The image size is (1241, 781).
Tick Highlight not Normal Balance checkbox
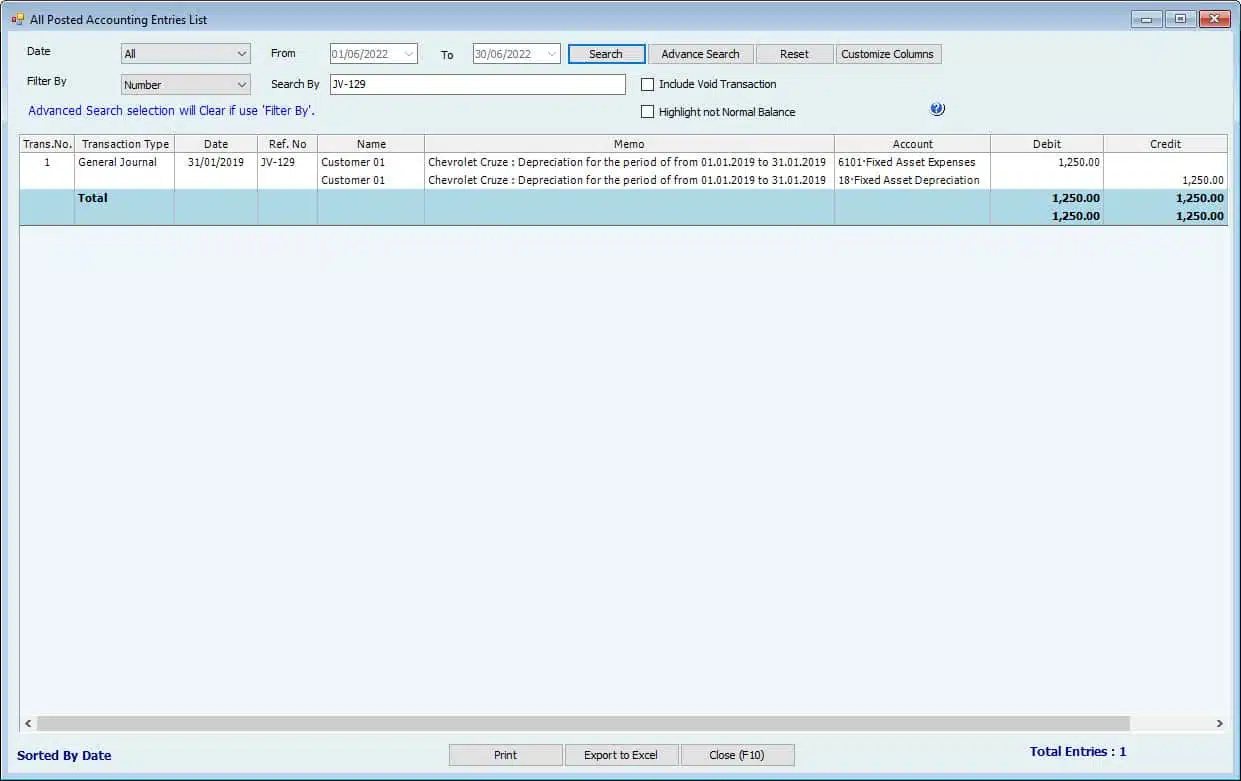[647, 112]
